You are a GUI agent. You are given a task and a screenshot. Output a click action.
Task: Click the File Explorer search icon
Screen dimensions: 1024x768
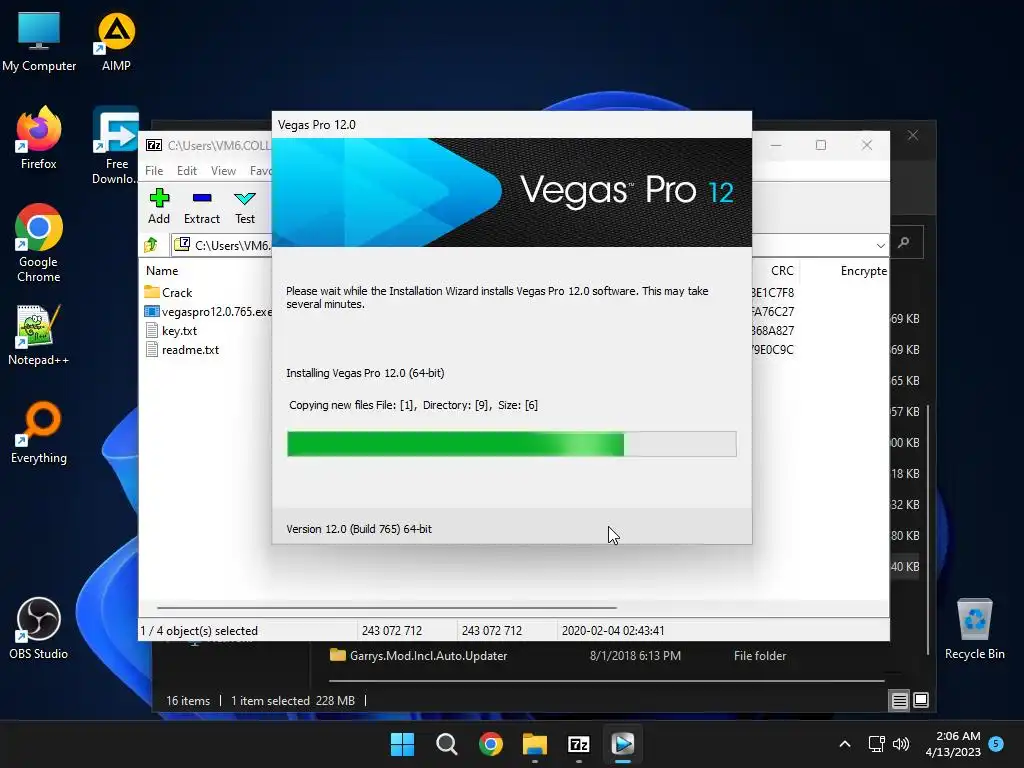(904, 243)
